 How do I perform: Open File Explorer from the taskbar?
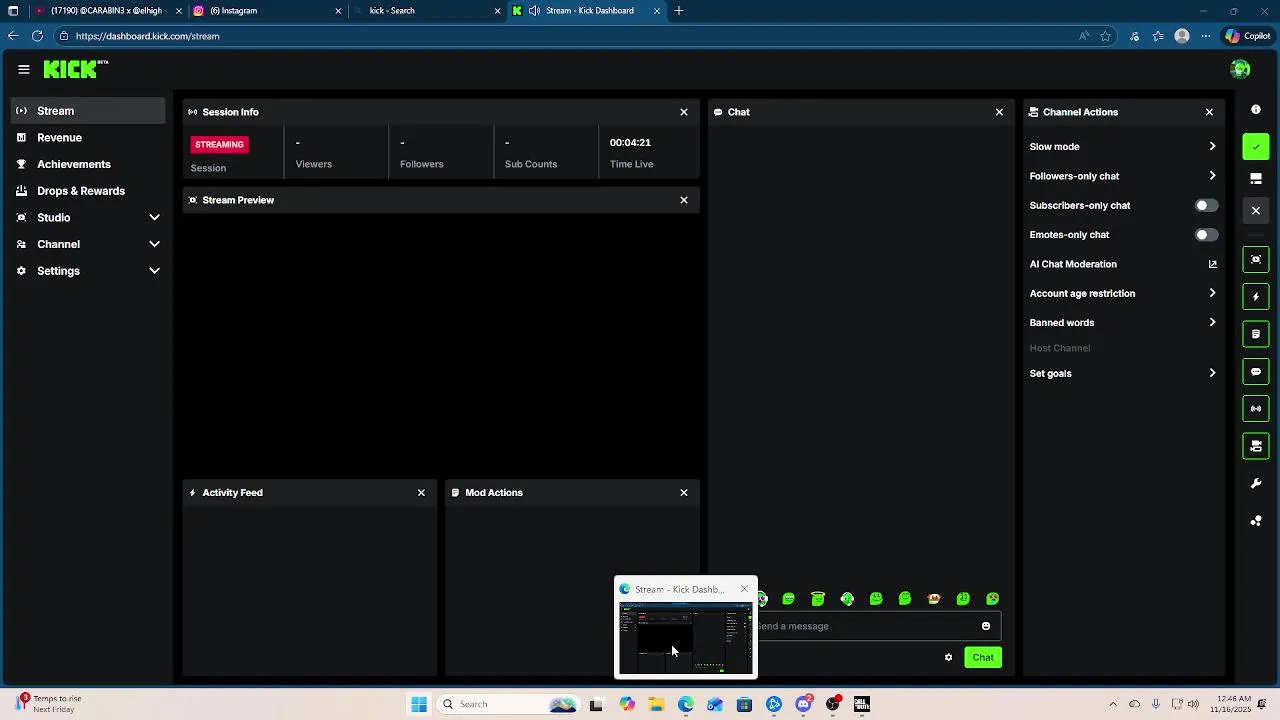656,704
